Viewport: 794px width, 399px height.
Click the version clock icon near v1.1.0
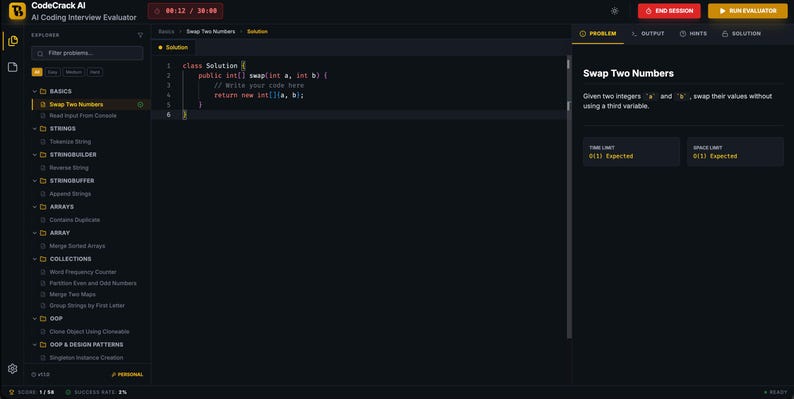(33, 375)
